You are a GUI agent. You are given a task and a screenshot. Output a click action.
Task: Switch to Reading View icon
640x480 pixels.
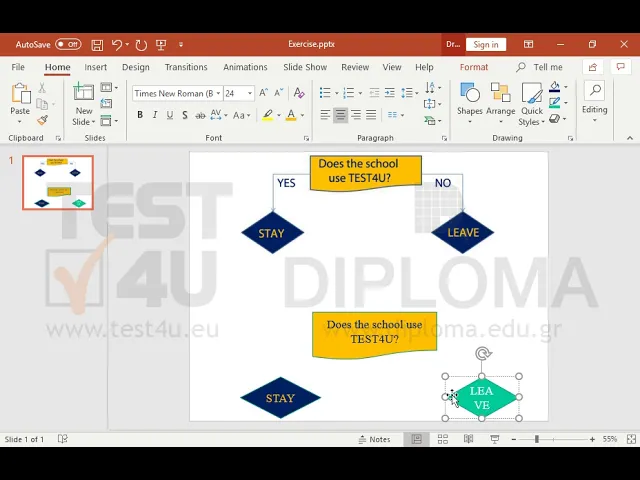[x=469, y=439]
